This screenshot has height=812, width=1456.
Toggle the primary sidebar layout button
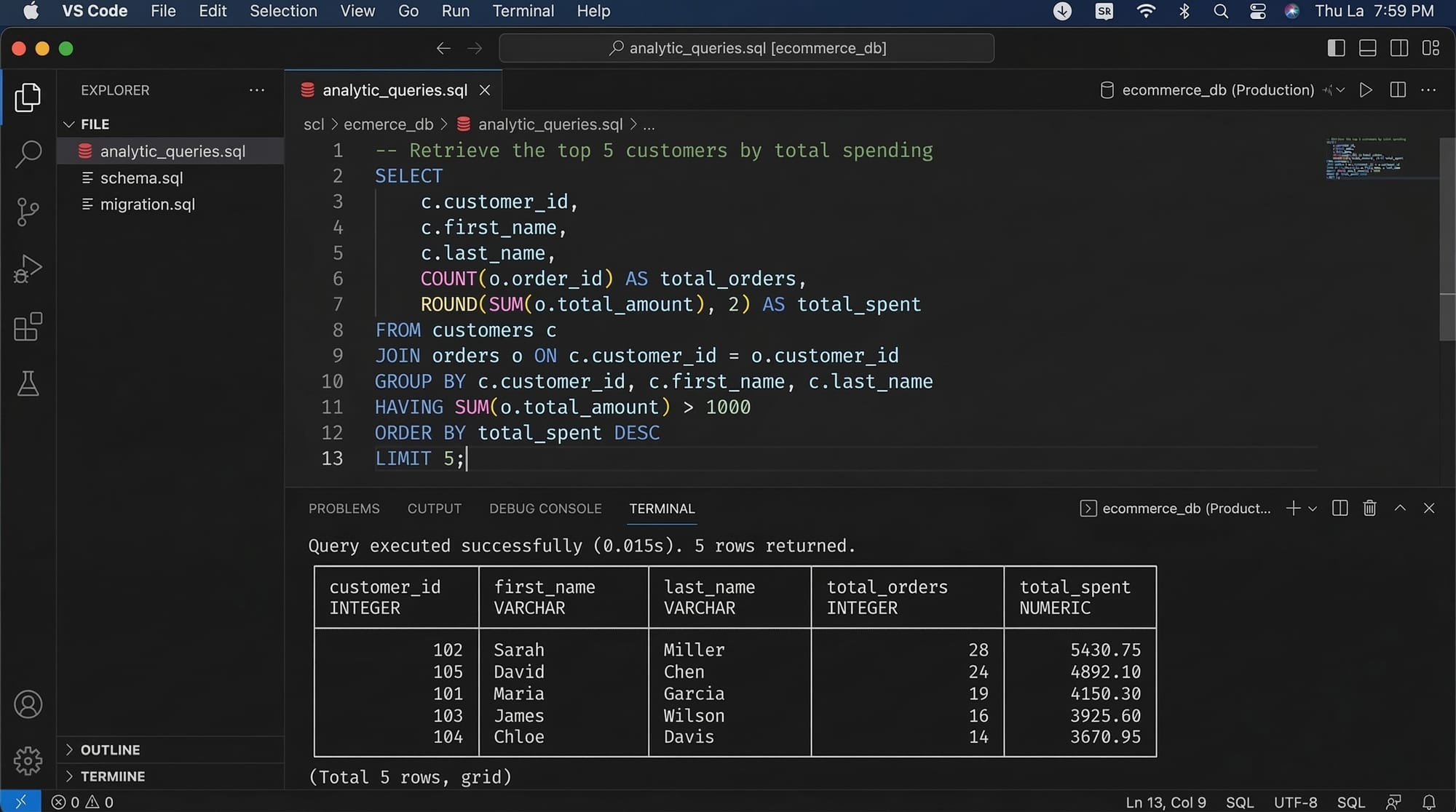coord(1336,48)
